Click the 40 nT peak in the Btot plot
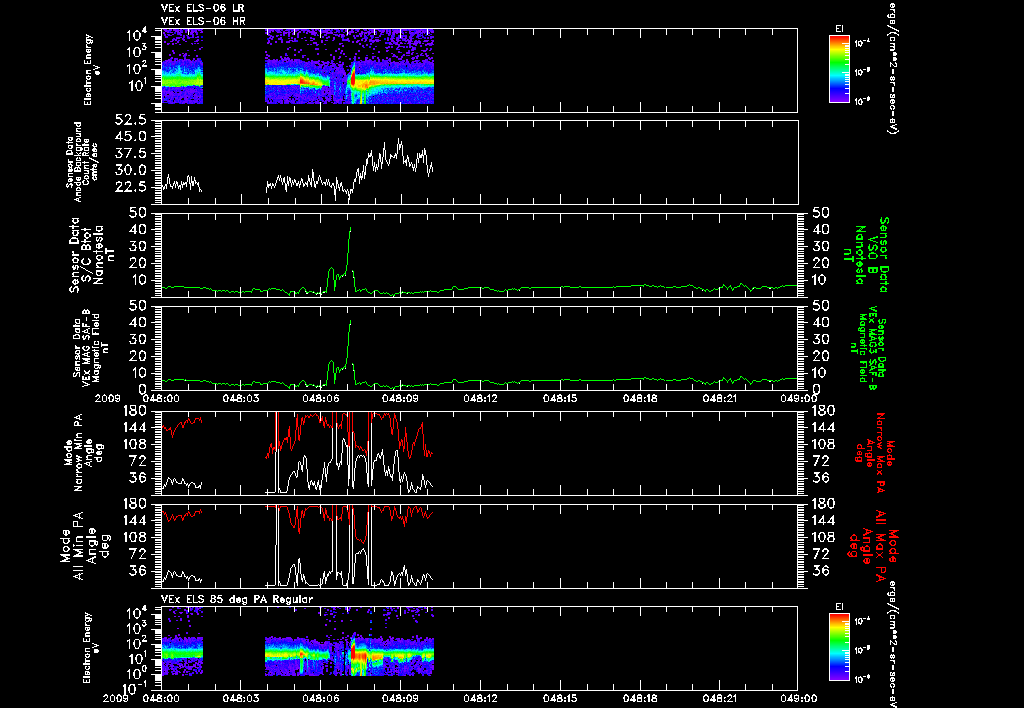Viewport: 1024px width, 708px height. point(351,229)
